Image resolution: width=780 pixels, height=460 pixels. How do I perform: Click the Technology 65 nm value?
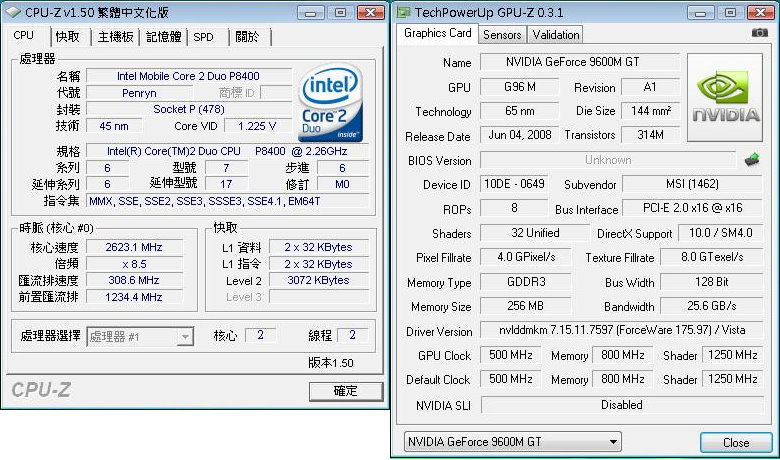tap(520, 111)
